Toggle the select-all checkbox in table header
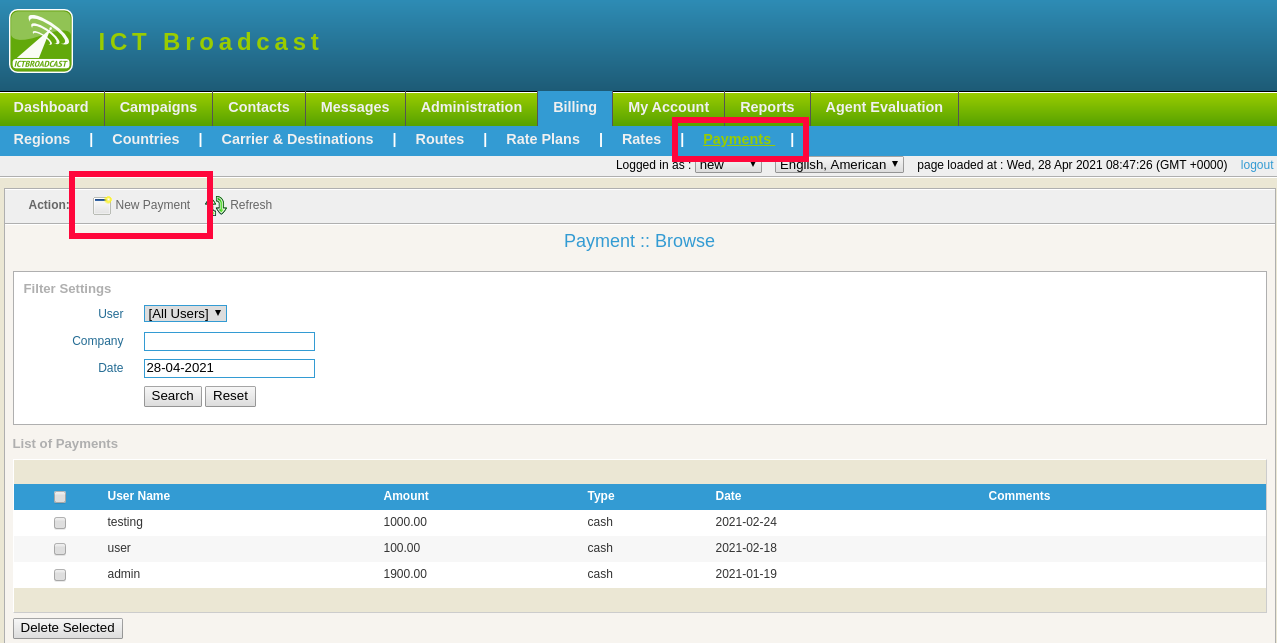This screenshot has height=643, width=1277. click(60, 497)
